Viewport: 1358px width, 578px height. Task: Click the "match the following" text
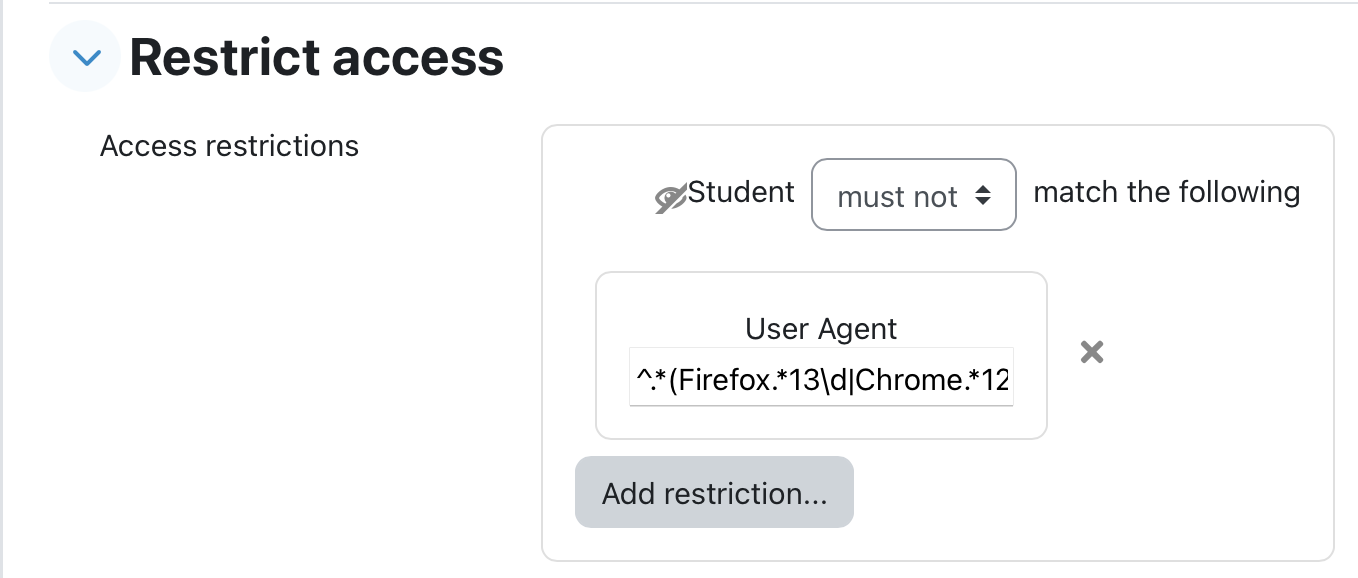point(1166,191)
